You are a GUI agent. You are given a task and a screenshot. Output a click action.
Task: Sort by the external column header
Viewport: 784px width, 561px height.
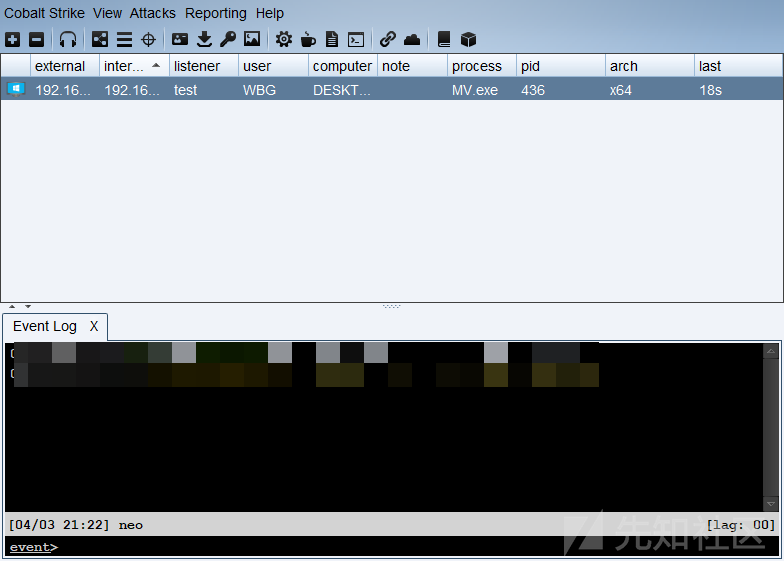click(x=65, y=66)
